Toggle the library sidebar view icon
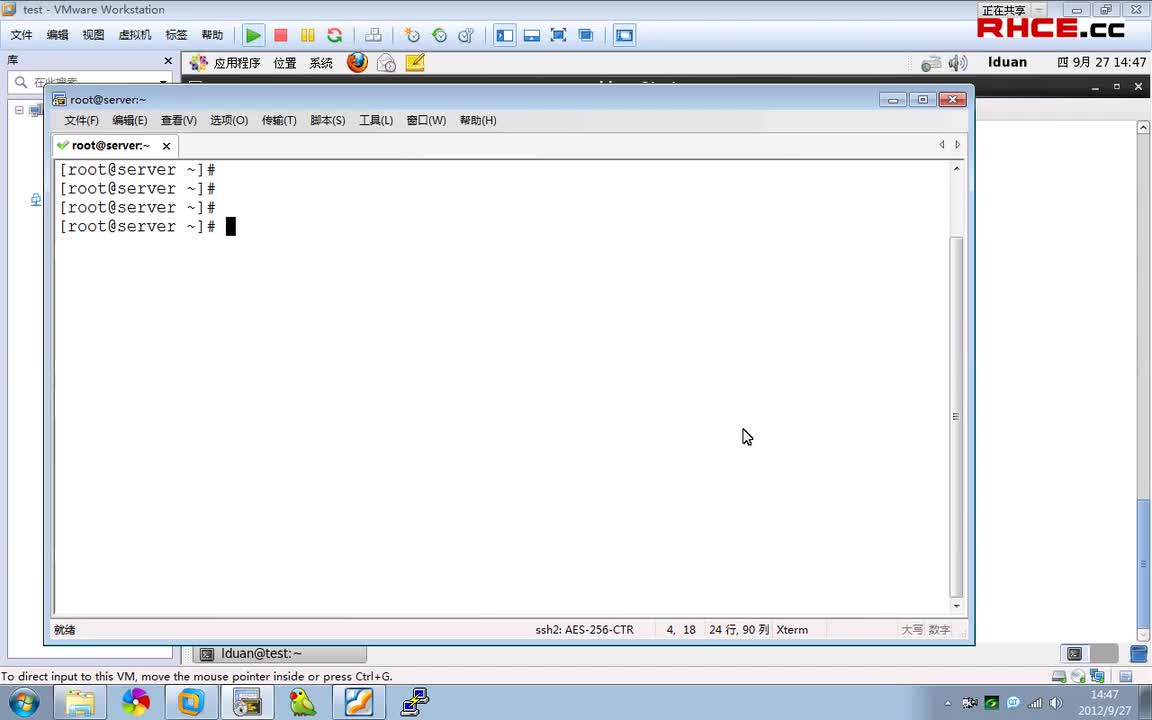Viewport: 1152px width, 720px height. coord(505,35)
